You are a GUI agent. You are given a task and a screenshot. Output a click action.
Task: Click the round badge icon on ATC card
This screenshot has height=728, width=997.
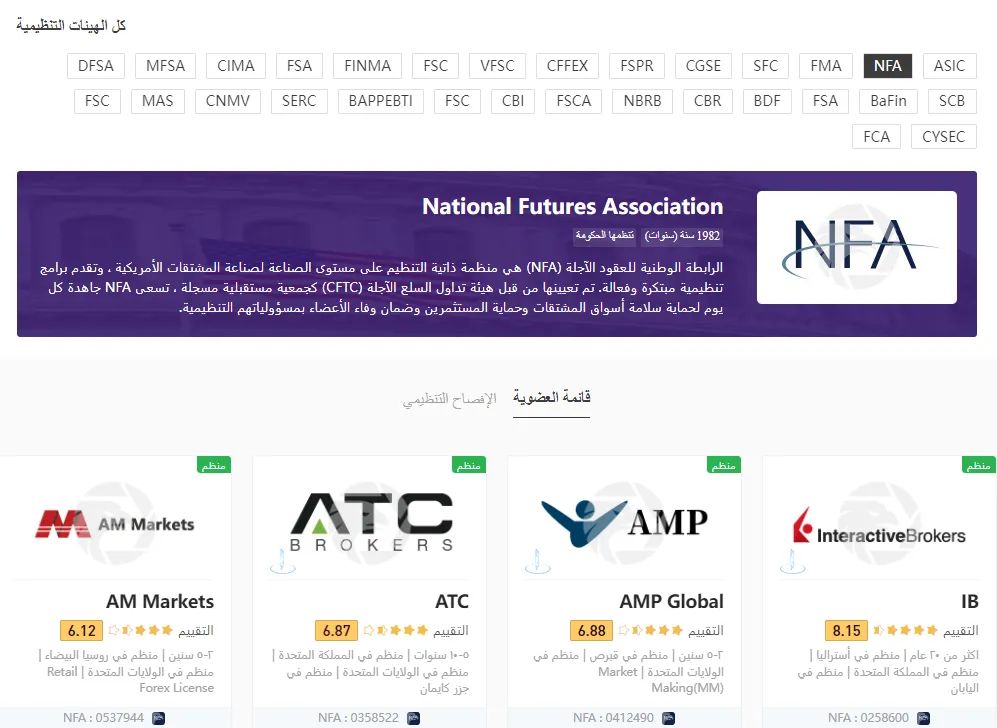pos(282,561)
